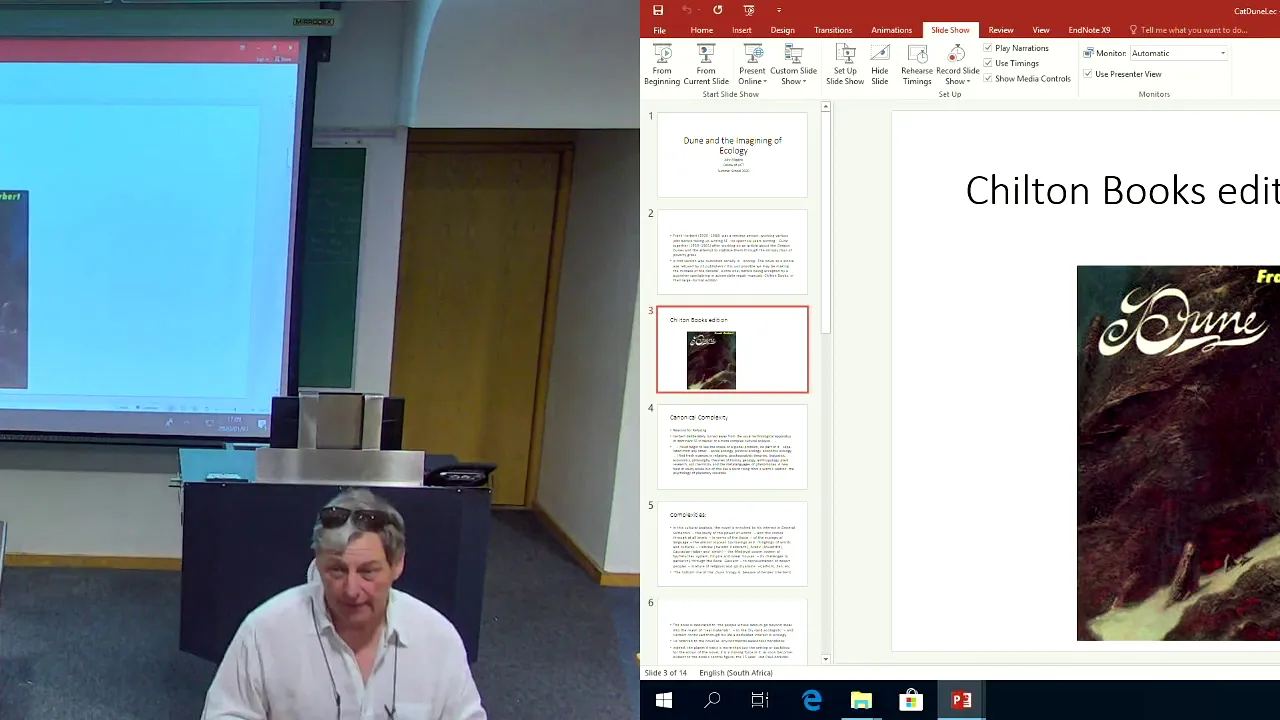This screenshot has height=720, width=1280.
Task: Open the undo history dropdown arrow
Action: (700, 11)
